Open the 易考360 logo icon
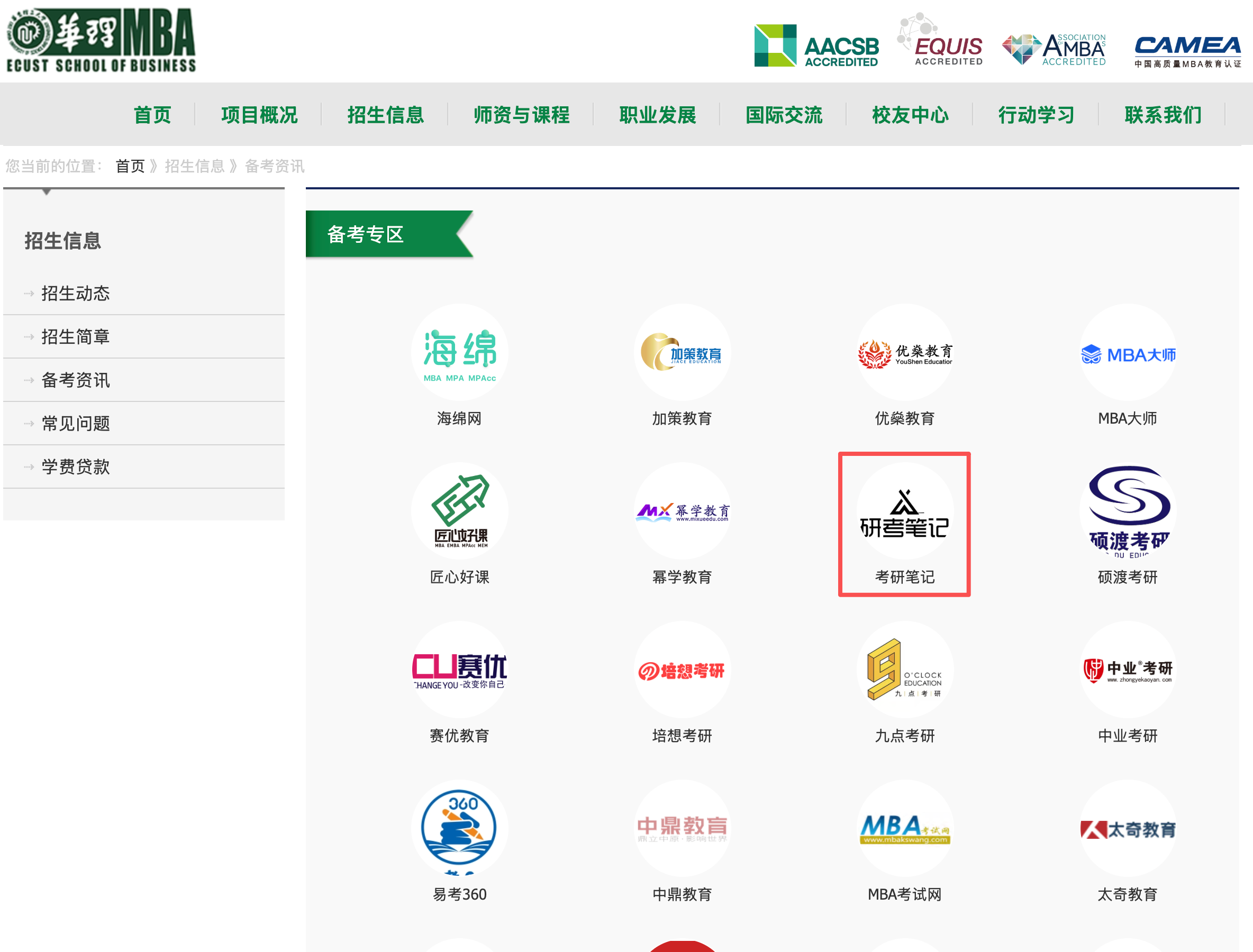Image resolution: width=1253 pixels, height=952 pixels. click(459, 828)
